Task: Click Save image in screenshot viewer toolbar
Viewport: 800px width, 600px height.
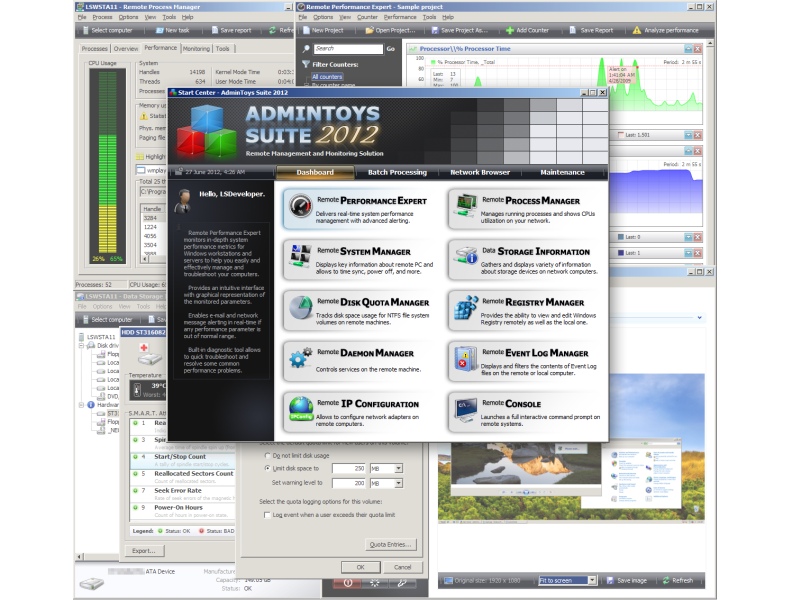Action: coord(626,581)
